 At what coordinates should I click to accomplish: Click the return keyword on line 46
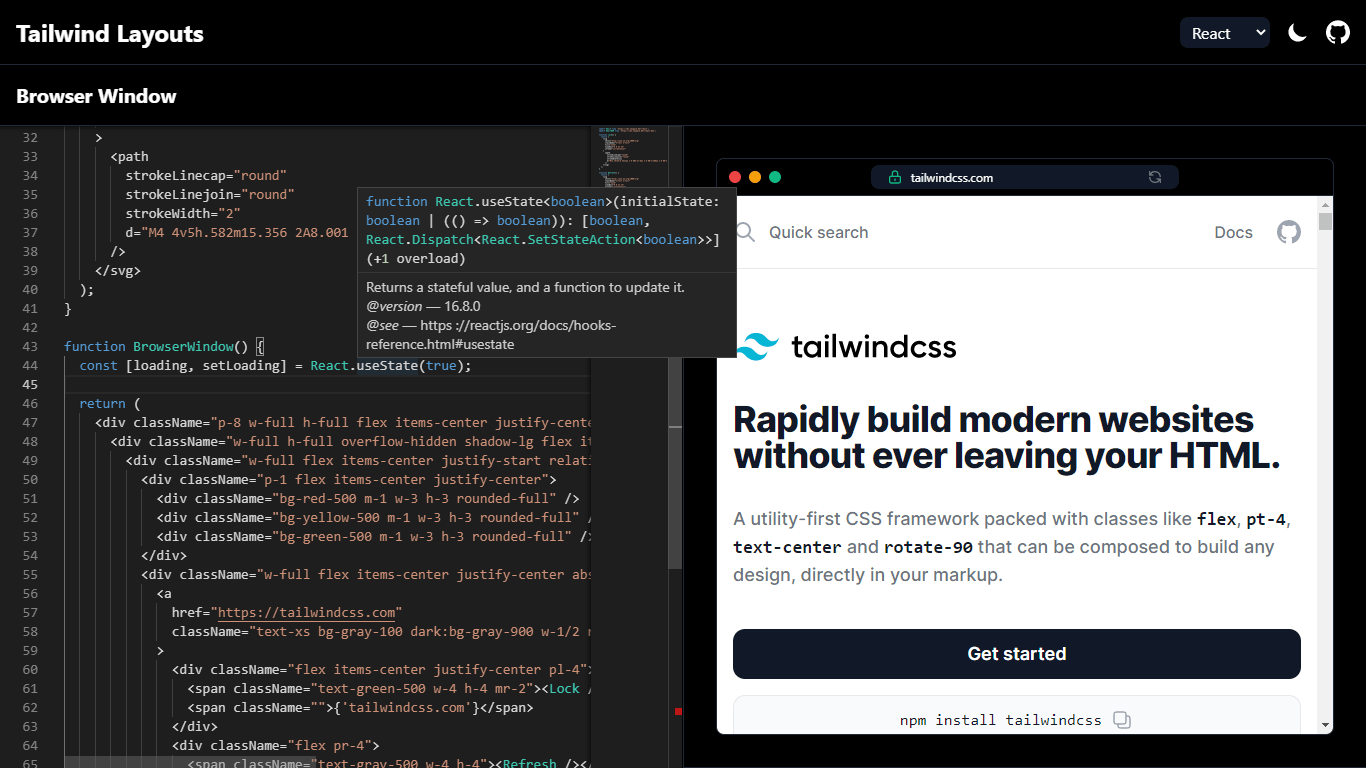(102, 403)
